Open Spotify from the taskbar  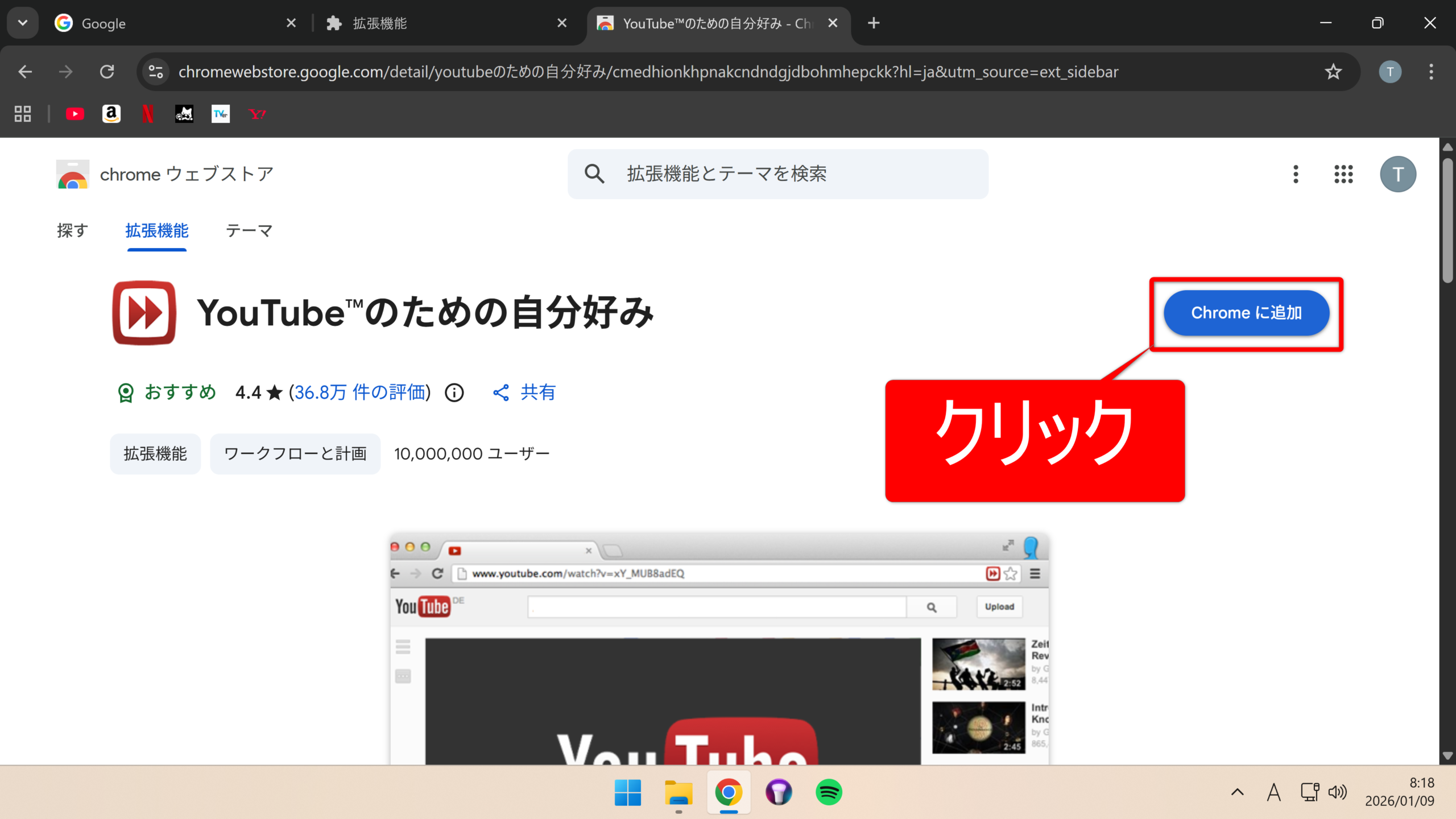pos(829,792)
